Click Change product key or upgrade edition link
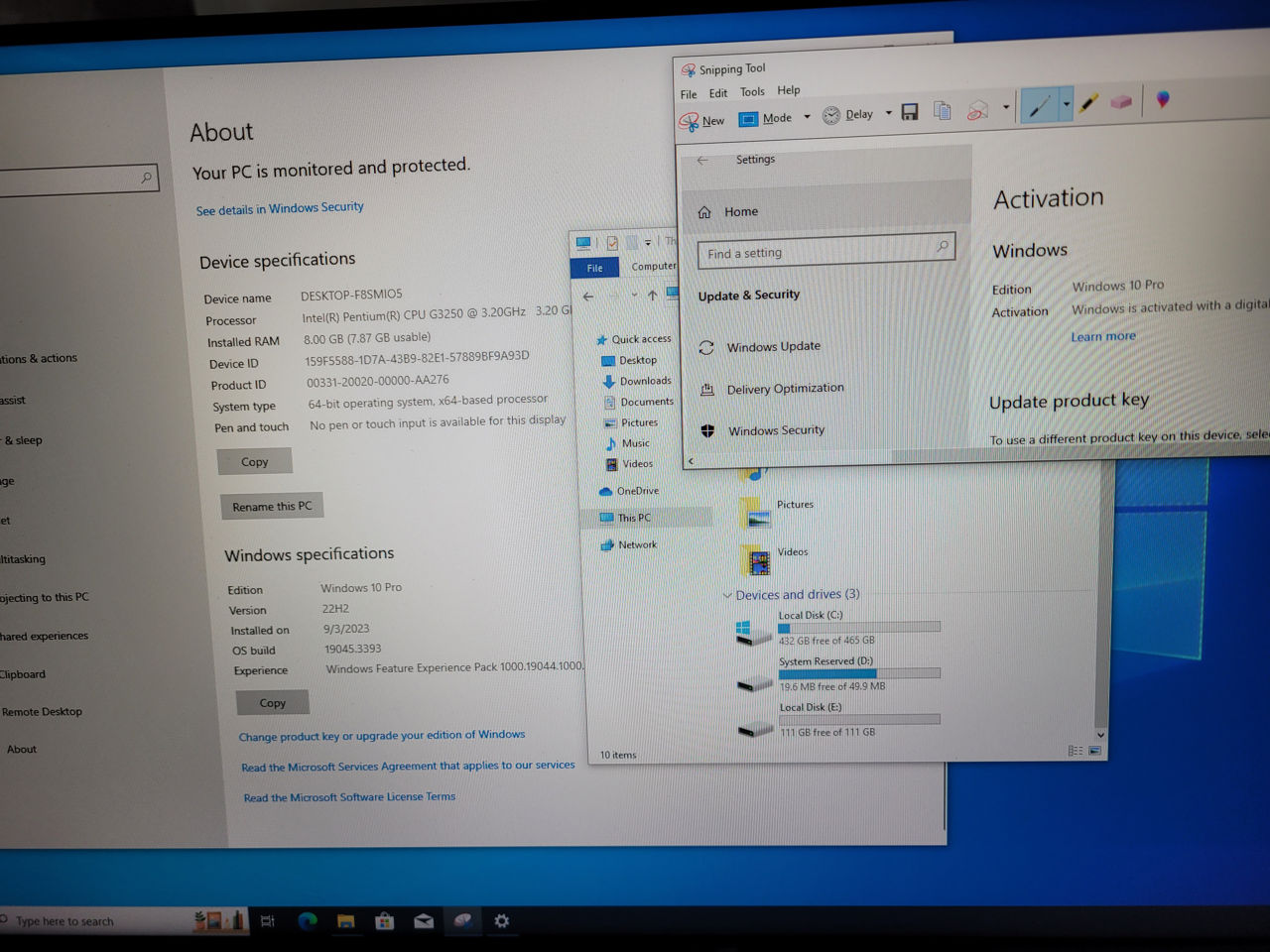1270x952 pixels. coord(382,736)
